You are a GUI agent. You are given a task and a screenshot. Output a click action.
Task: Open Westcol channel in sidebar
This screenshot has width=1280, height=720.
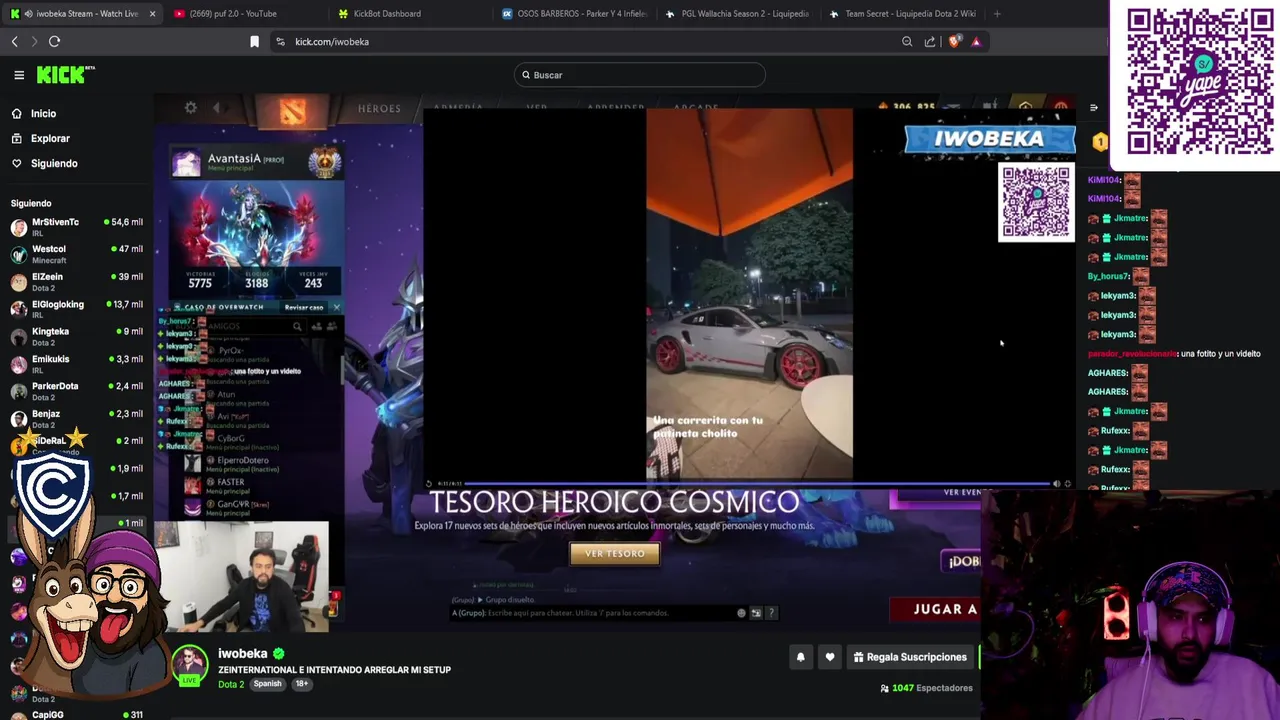click(x=76, y=254)
